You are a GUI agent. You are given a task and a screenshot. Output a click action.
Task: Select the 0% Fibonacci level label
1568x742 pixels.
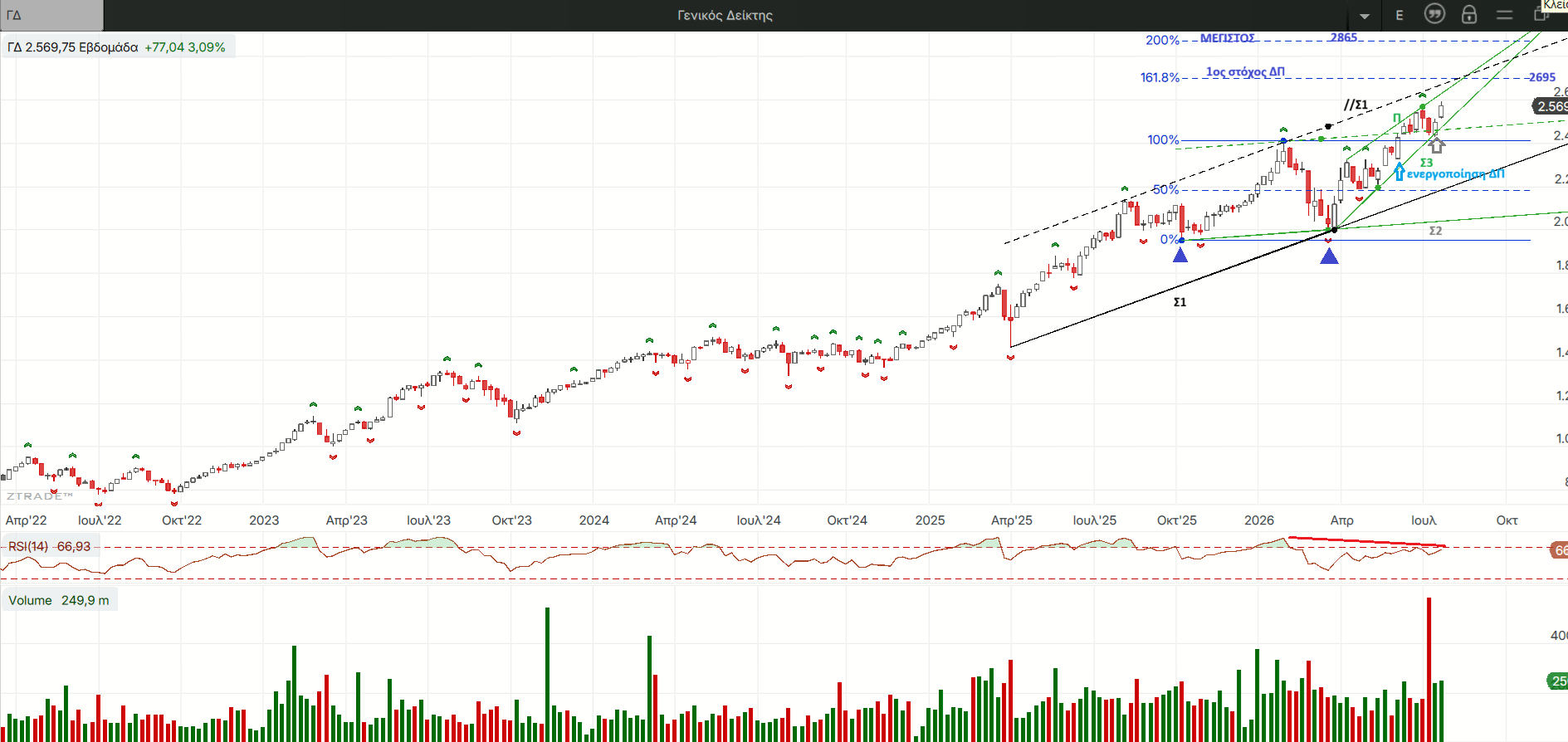click(x=1170, y=239)
